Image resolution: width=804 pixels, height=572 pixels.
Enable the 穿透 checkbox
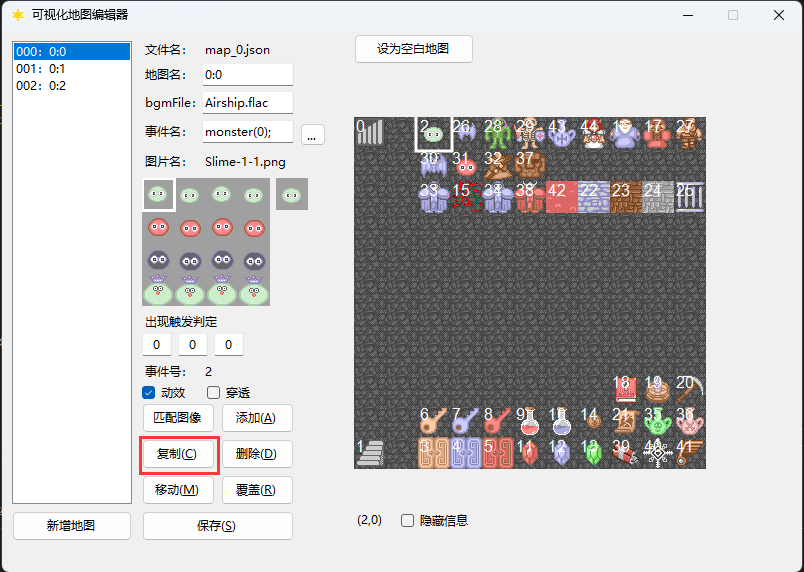point(213,393)
